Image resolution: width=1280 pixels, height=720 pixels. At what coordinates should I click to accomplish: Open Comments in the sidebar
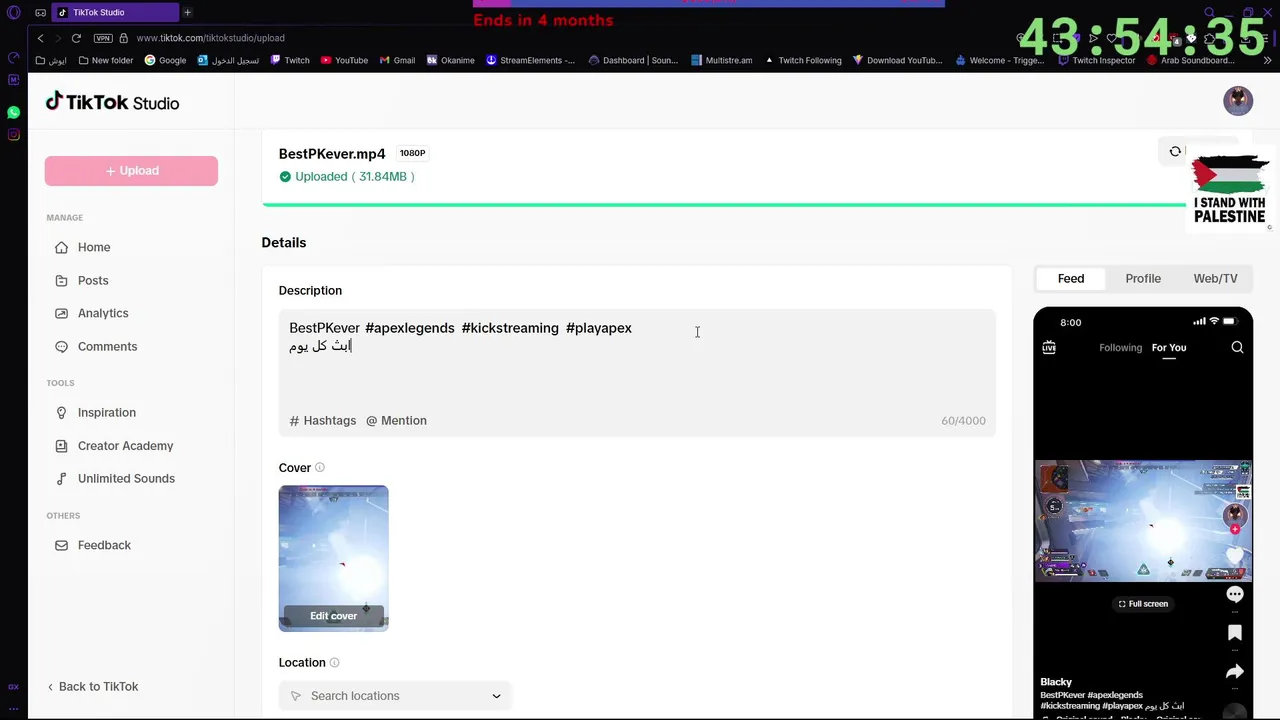(107, 346)
